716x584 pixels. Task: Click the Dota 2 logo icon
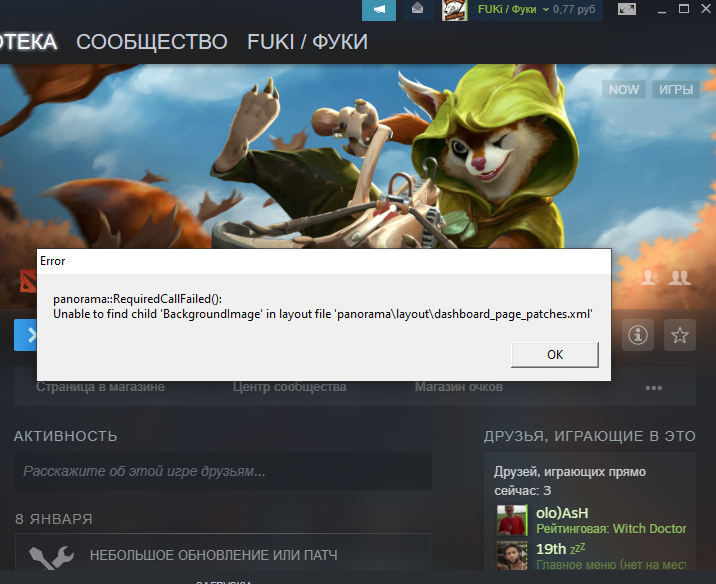[x=28, y=281]
